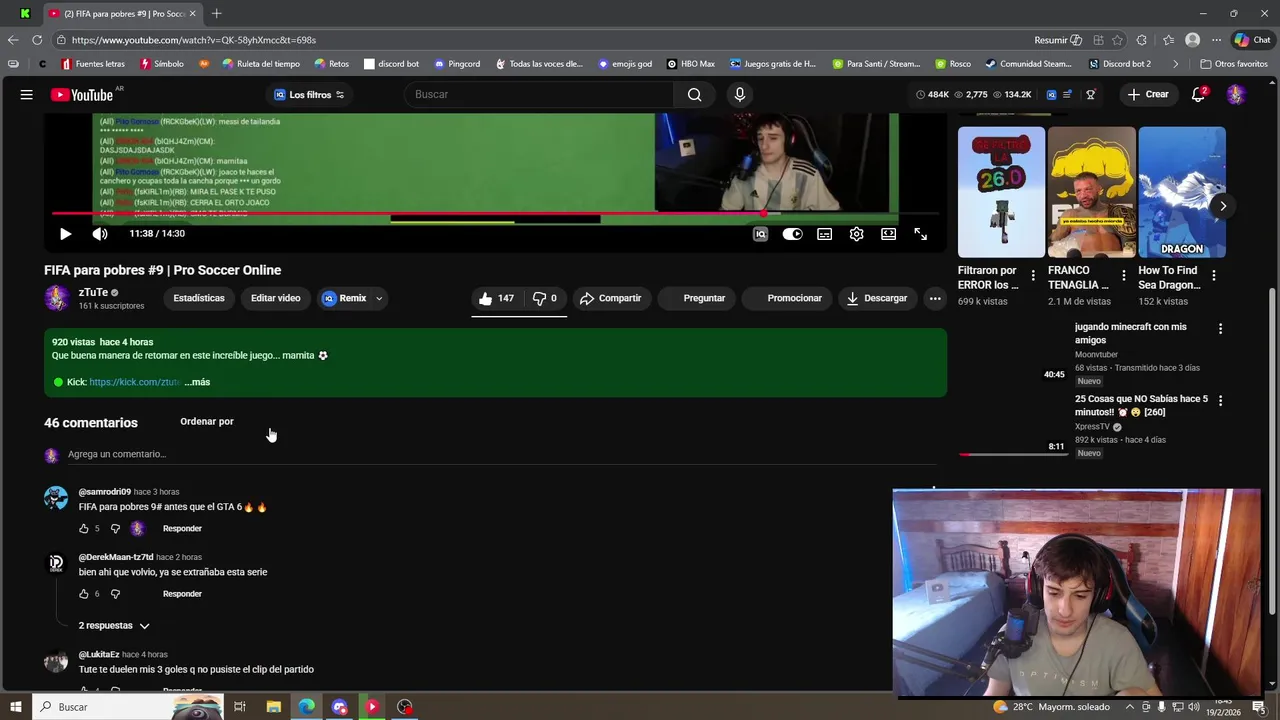Open options for jugando minecraft video
This screenshot has height=720, width=1280.
[1220, 329]
